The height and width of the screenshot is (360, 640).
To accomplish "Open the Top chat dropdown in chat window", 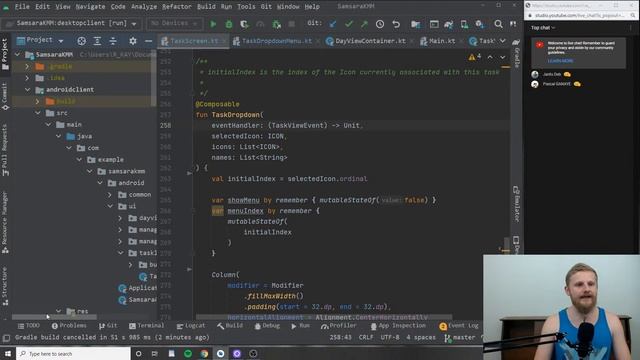I will [543, 28].
